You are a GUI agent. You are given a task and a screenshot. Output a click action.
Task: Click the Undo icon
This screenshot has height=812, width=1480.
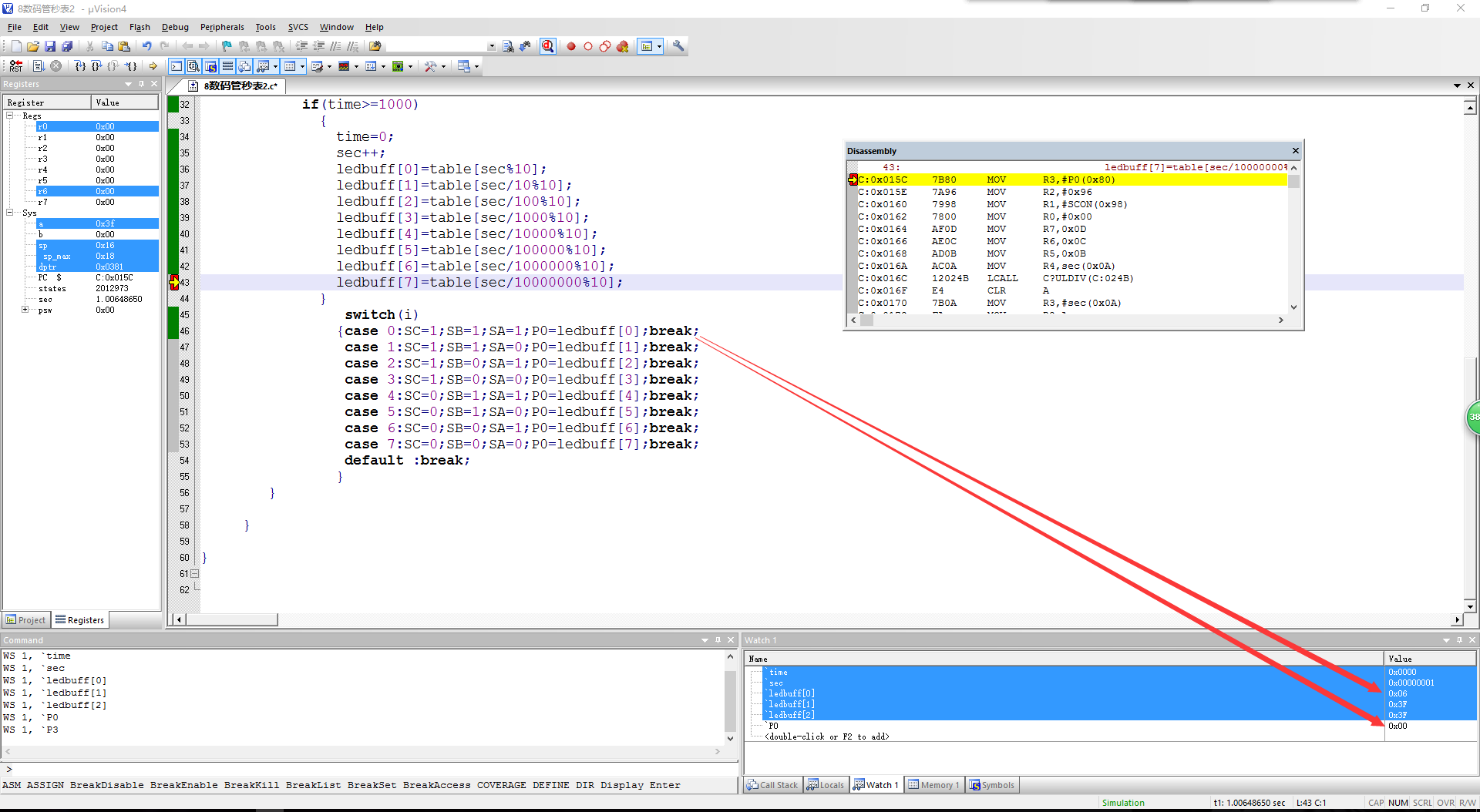tap(146, 46)
